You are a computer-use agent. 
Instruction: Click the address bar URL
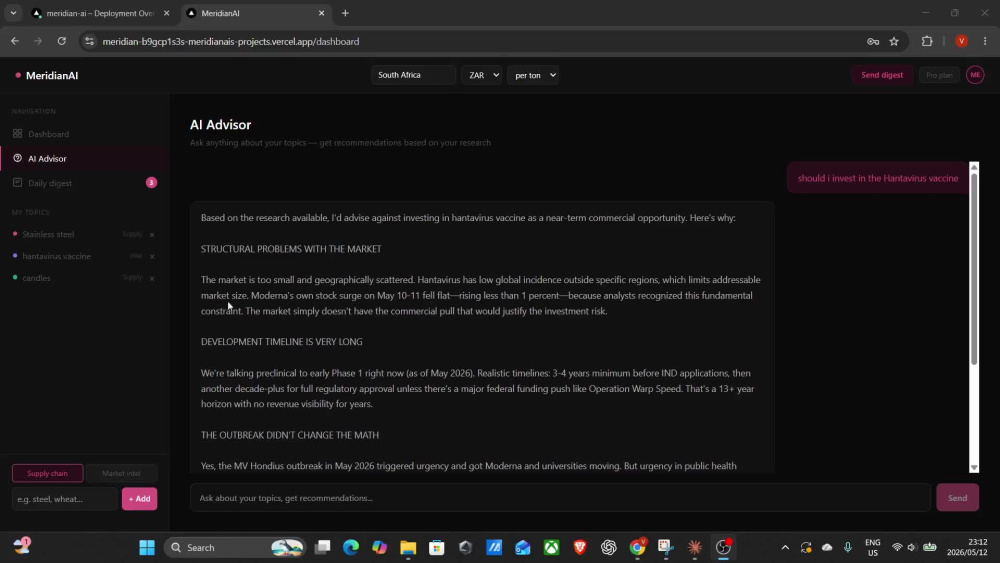click(x=231, y=41)
